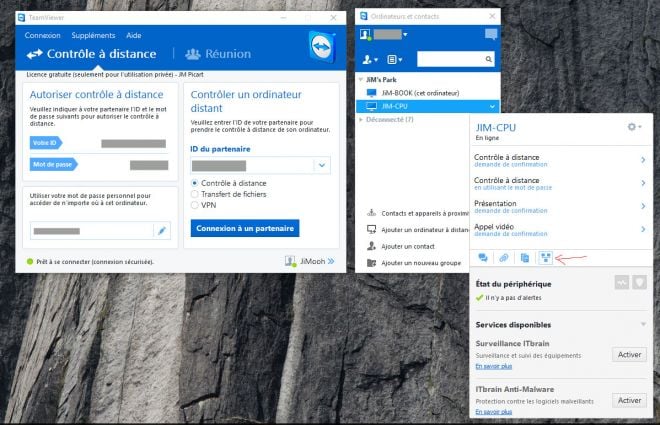Image resolution: width=660 pixels, height=425 pixels.
Task: Collapse the Services disponibles section
Action: [643, 324]
